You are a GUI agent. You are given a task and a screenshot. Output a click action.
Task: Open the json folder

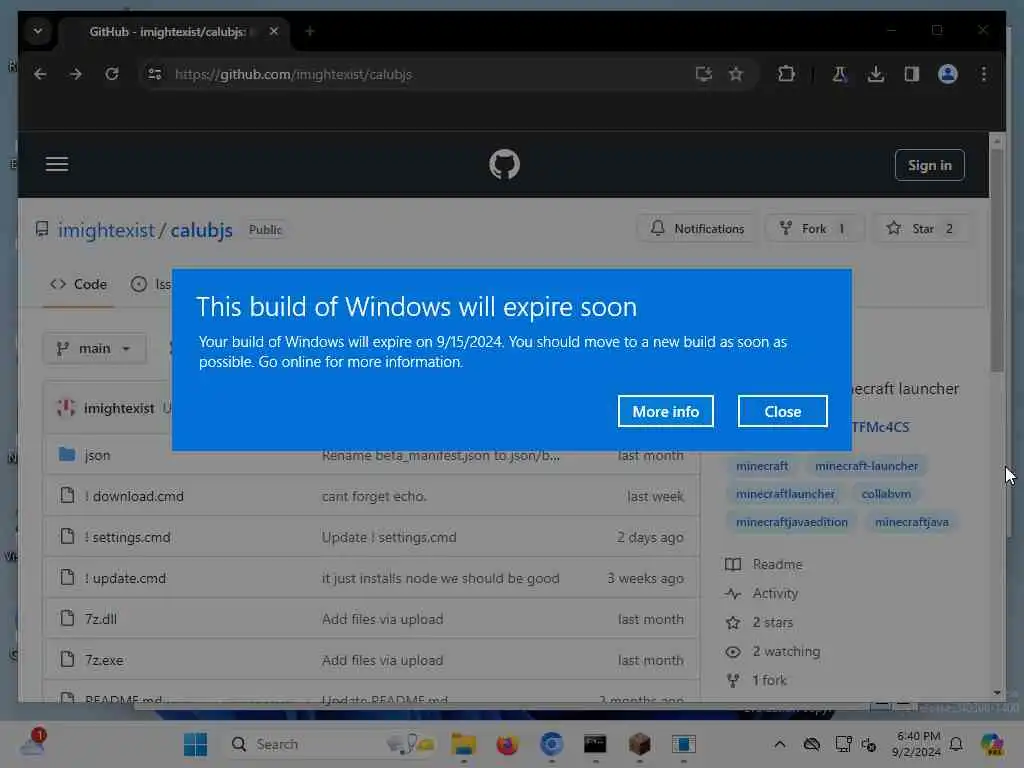tap(97, 455)
